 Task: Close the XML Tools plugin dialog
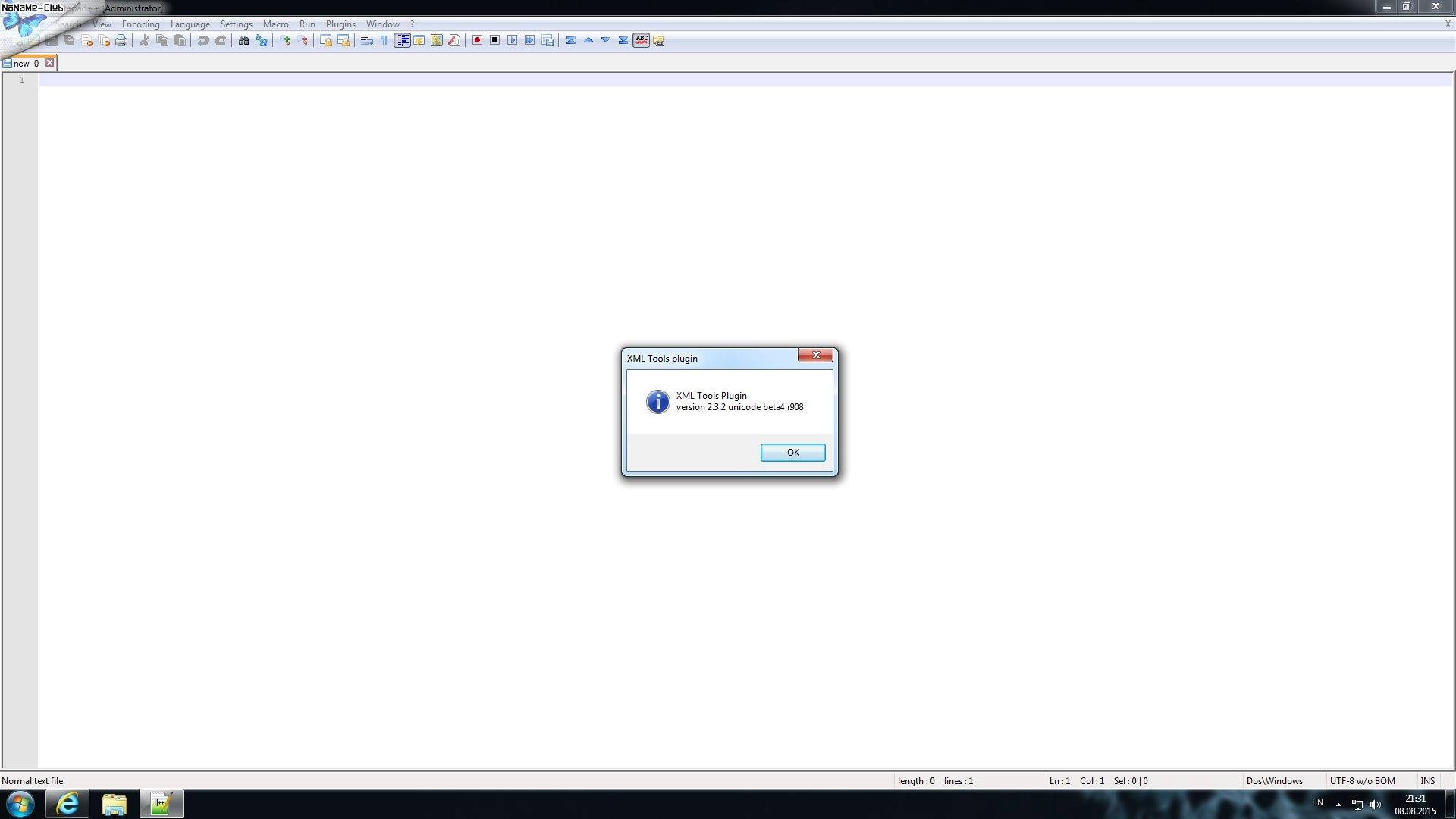pos(815,355)
